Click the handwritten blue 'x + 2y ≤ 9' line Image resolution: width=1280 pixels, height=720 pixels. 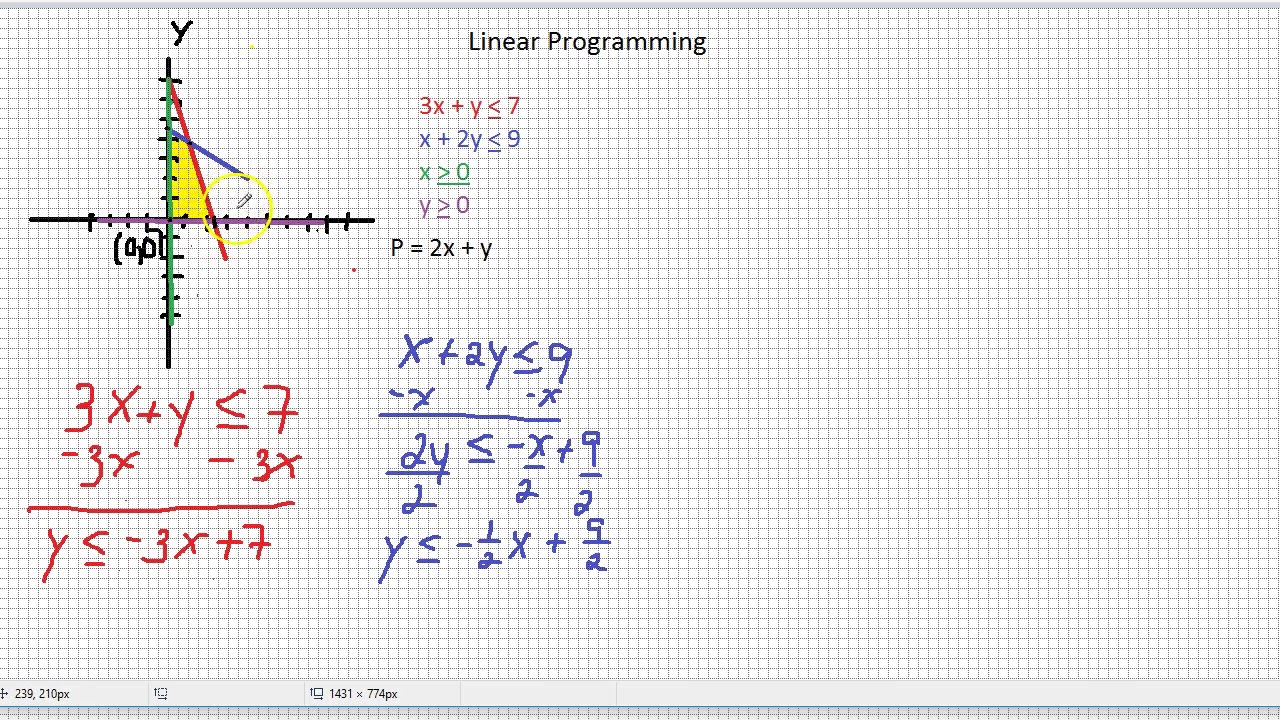pos(486,360)
